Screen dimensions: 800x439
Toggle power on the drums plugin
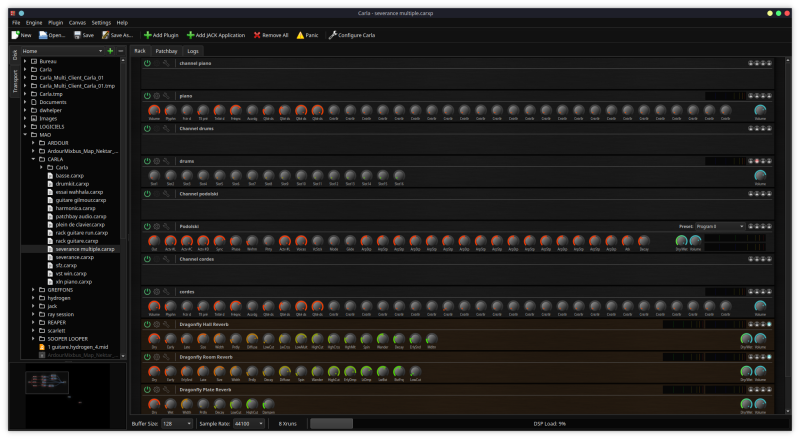tap(147, 161)
